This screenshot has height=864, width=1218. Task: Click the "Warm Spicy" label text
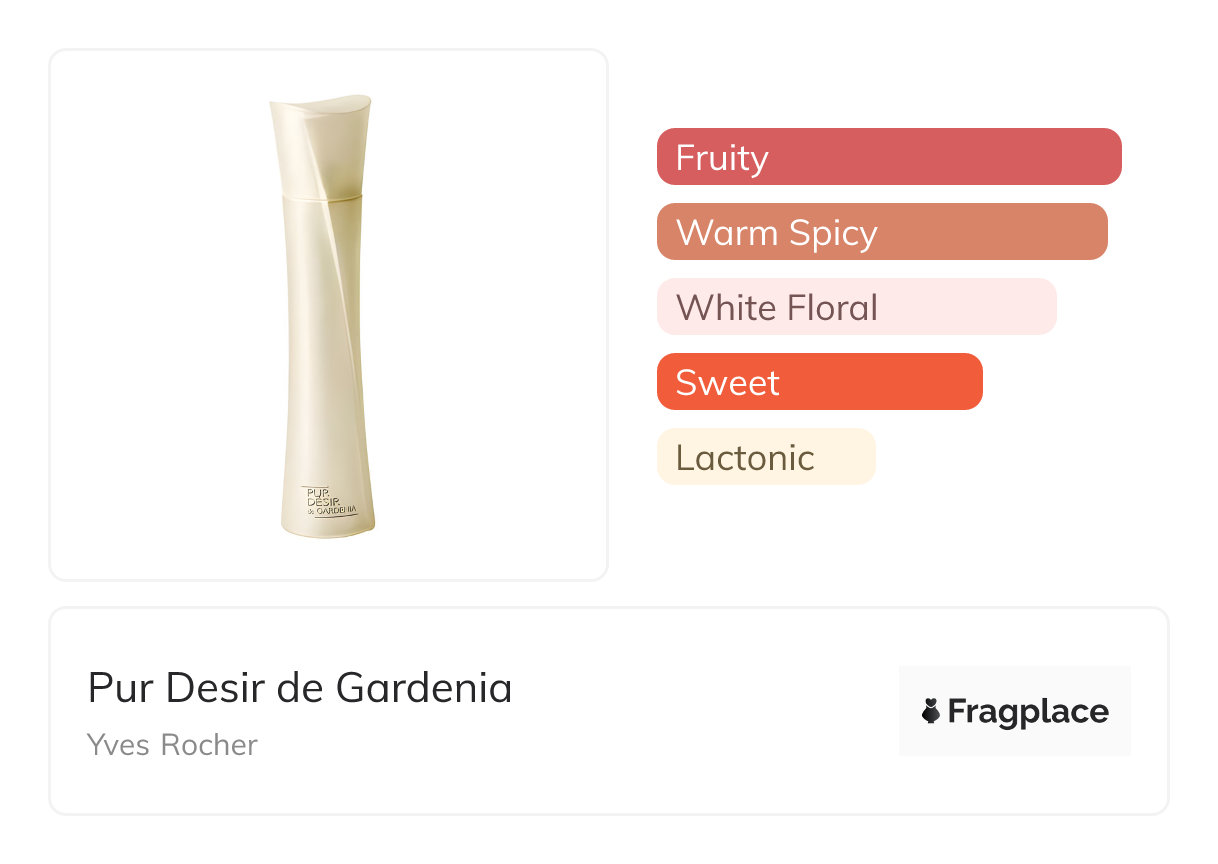776,233
